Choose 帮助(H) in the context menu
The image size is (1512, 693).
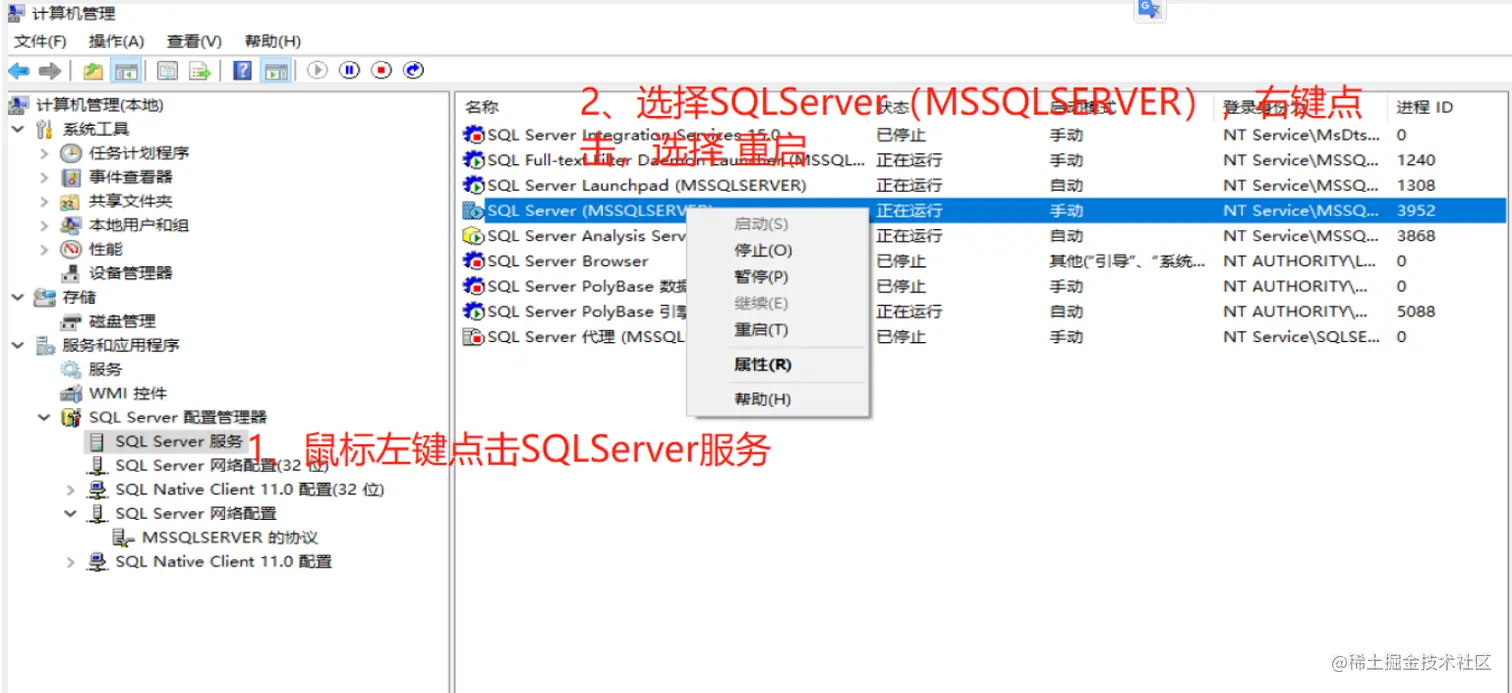[763, 399]
